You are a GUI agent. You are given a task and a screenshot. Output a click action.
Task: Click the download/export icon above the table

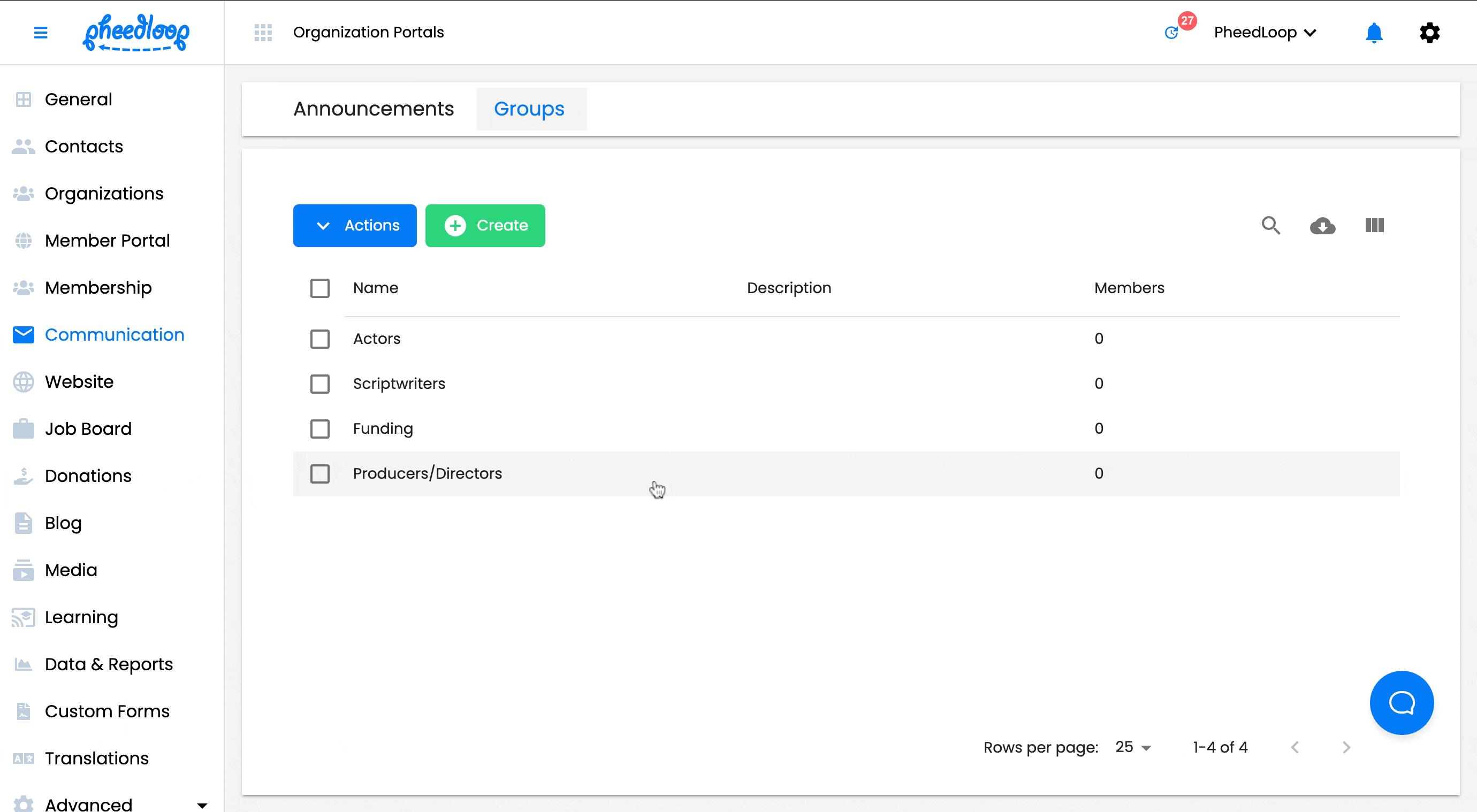coord(1323,226)
